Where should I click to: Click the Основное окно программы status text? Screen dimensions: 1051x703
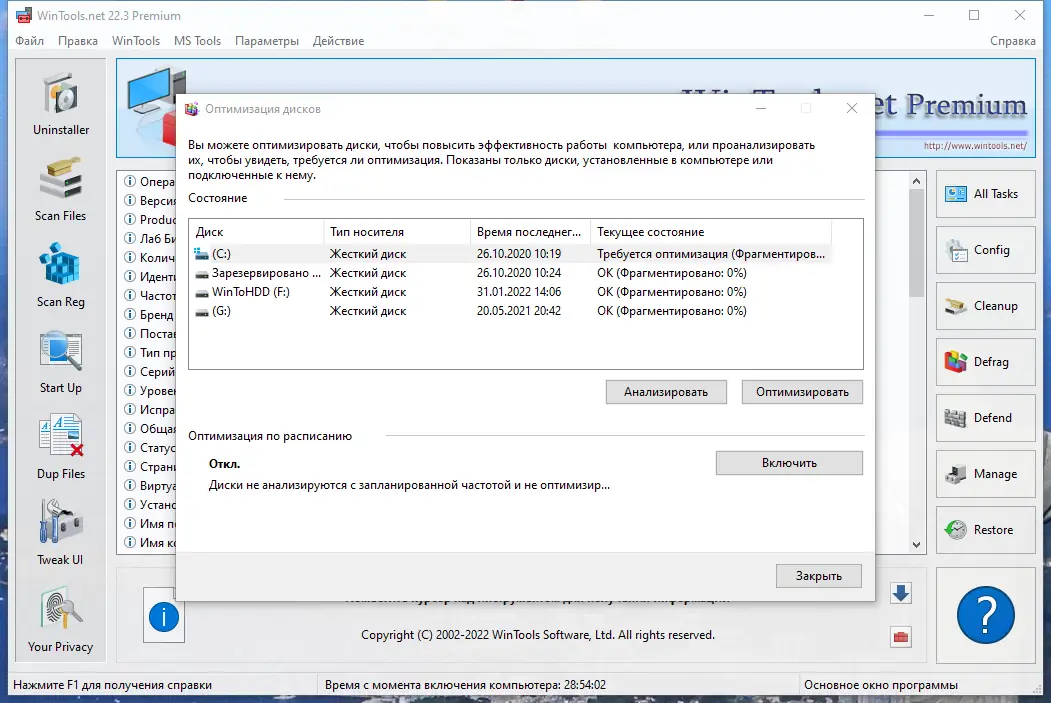click(x=881, y=685)
